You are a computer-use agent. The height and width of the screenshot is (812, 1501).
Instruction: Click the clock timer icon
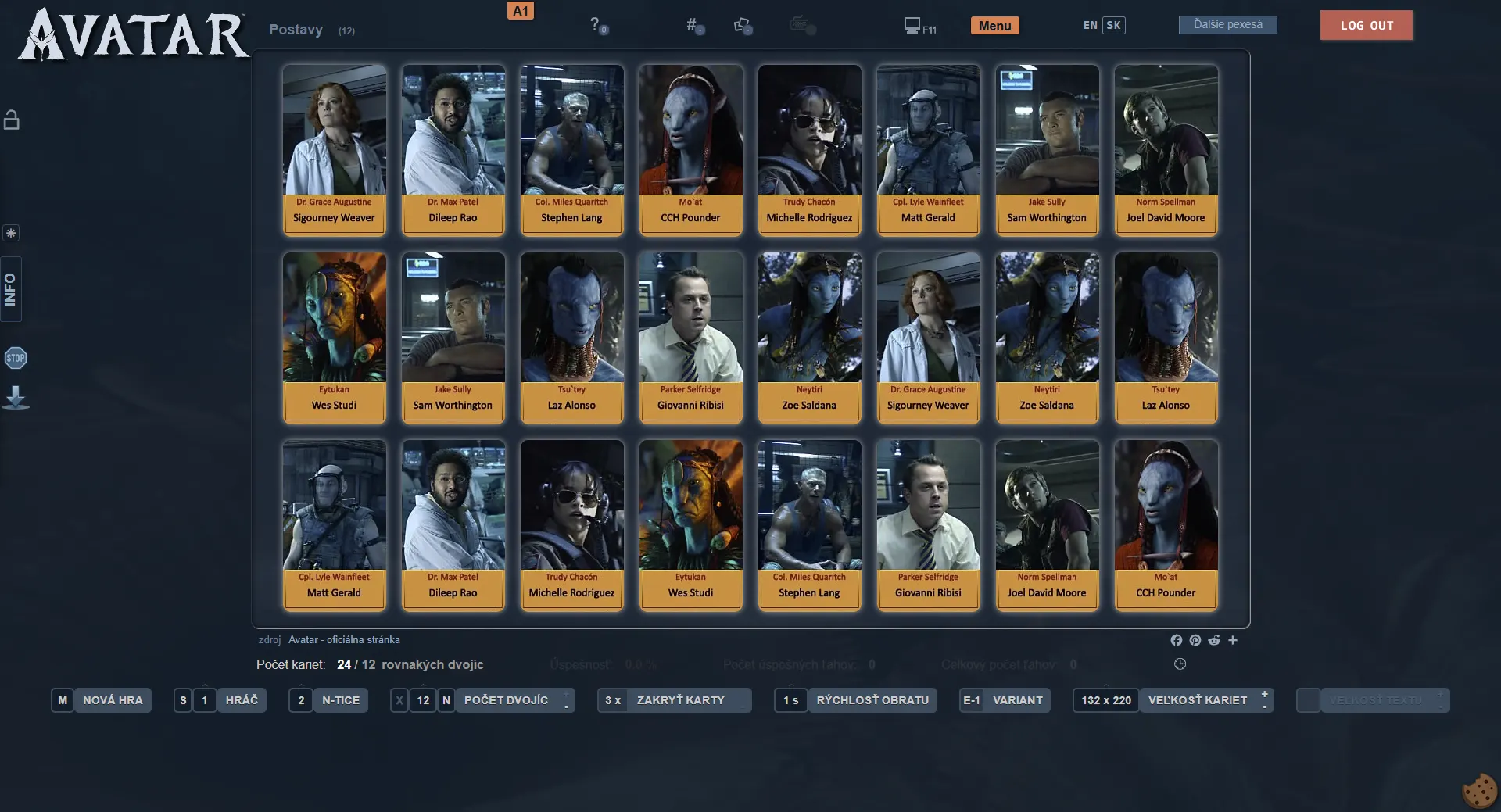[x=1180, y=664]
